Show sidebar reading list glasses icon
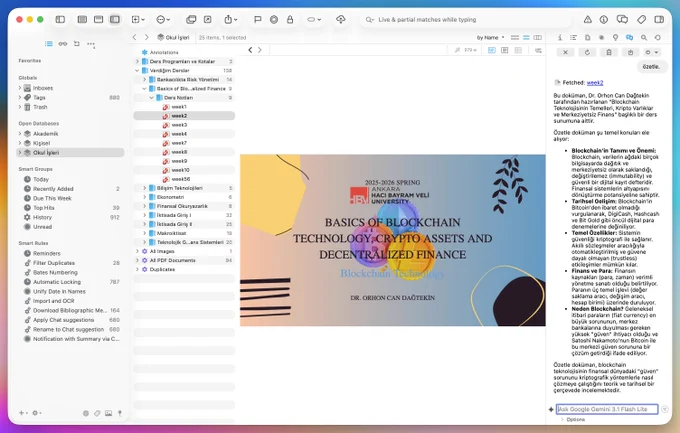This screenshot has width=680, height=433. [x=63, y=44]
